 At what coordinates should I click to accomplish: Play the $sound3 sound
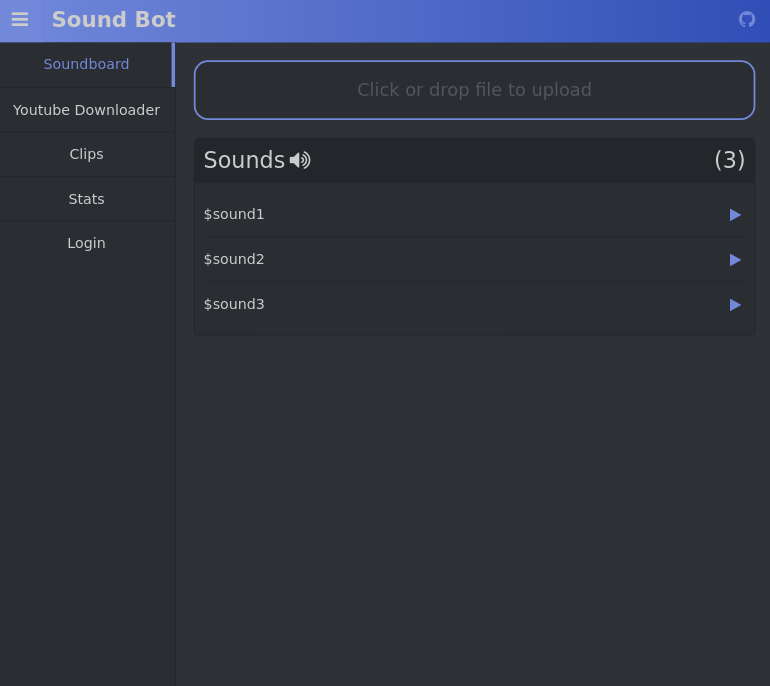735,305
